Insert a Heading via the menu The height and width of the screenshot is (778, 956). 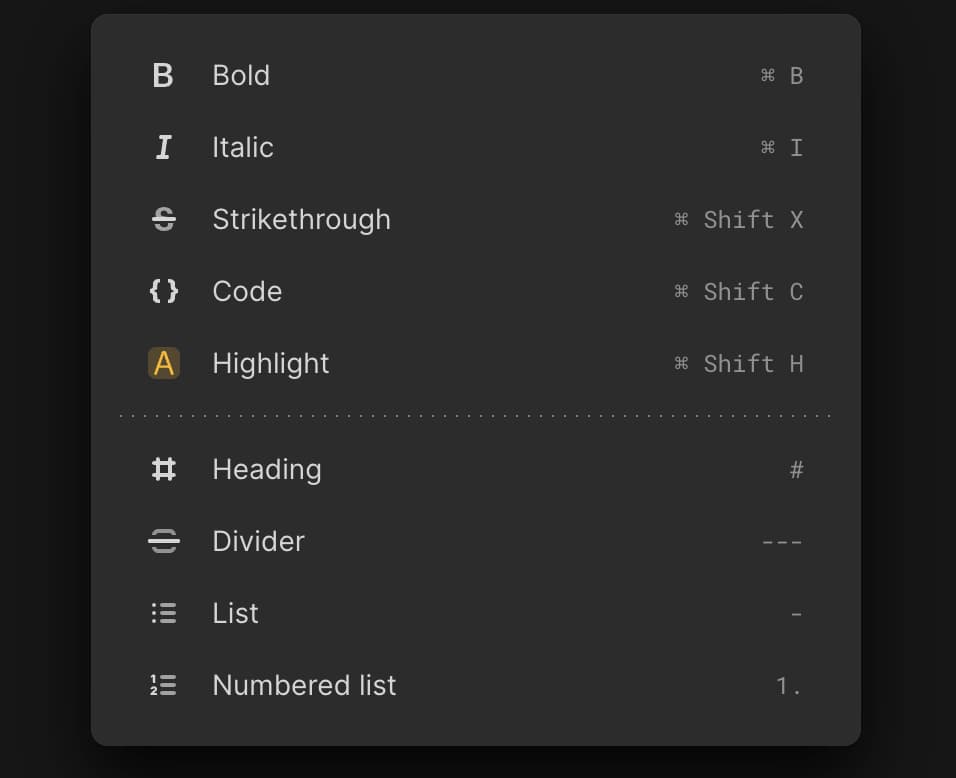point(267,470)
